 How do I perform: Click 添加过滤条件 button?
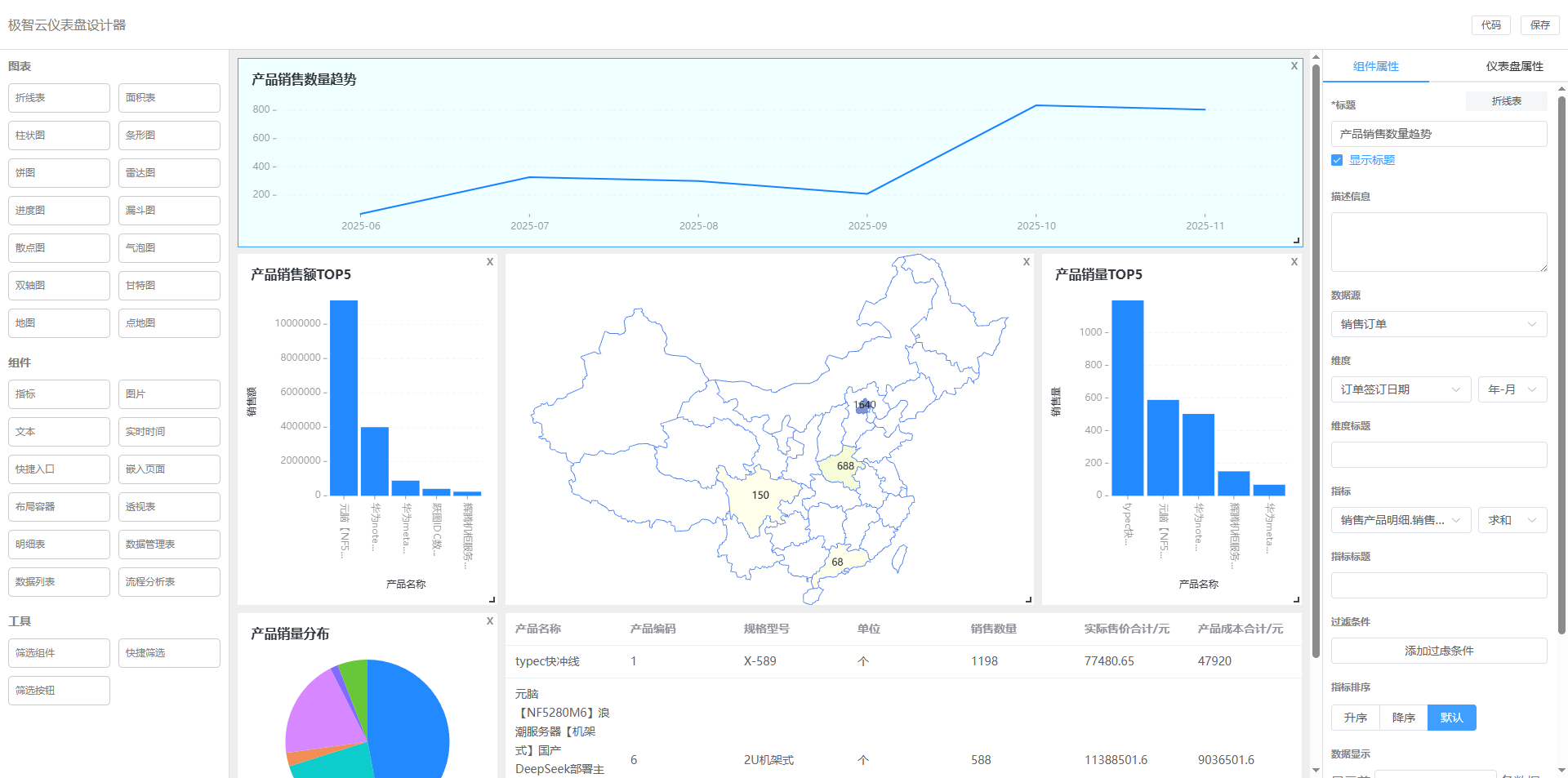pos(1438,651)
